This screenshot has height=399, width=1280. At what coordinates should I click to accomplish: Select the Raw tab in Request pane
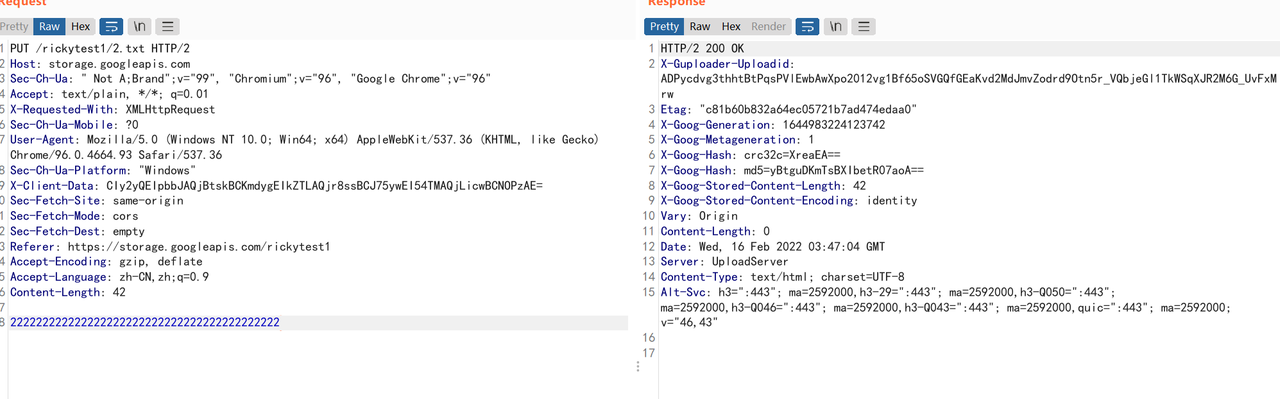coord(49,26)
